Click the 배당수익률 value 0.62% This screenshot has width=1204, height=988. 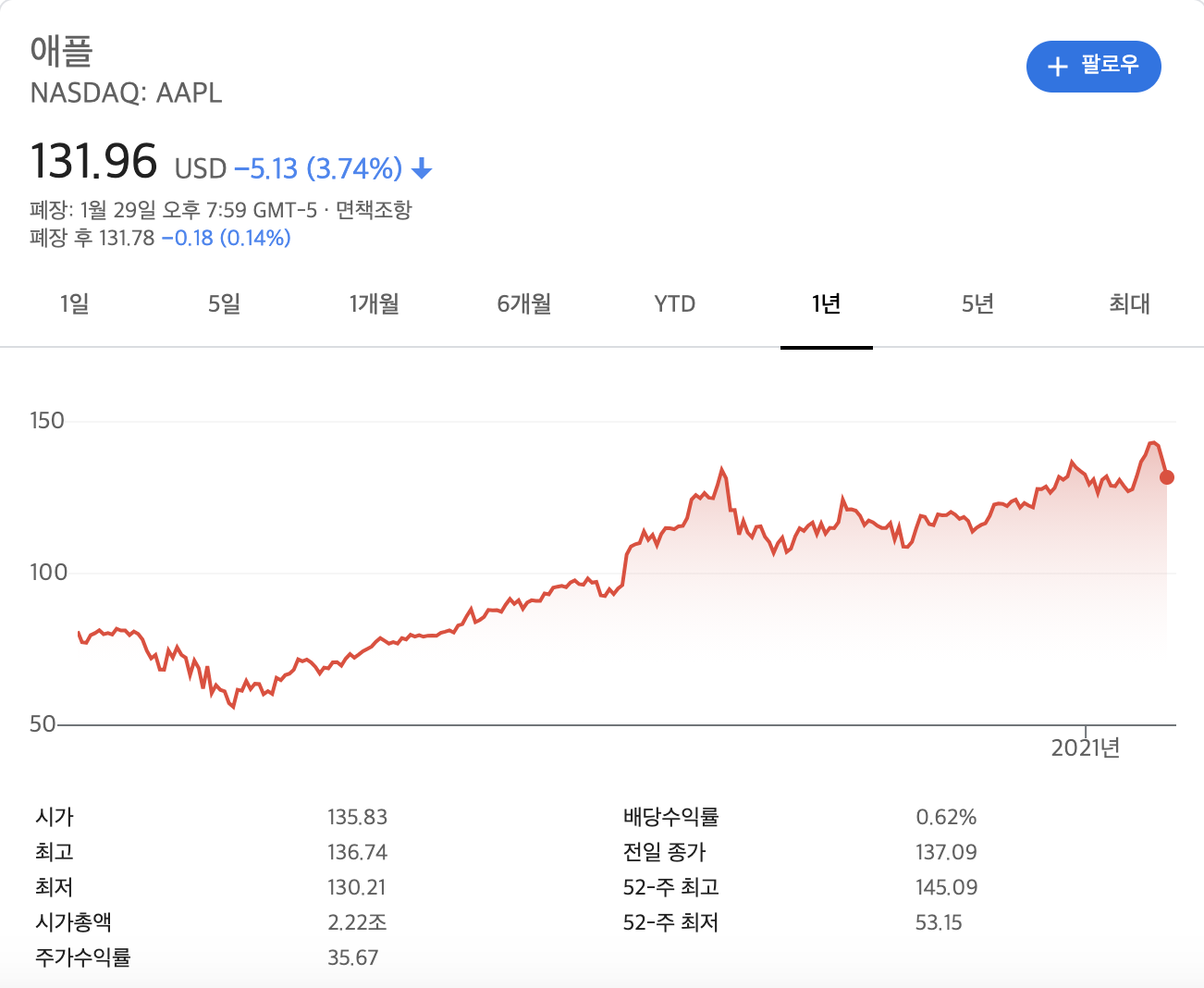(x=946, y=817)
